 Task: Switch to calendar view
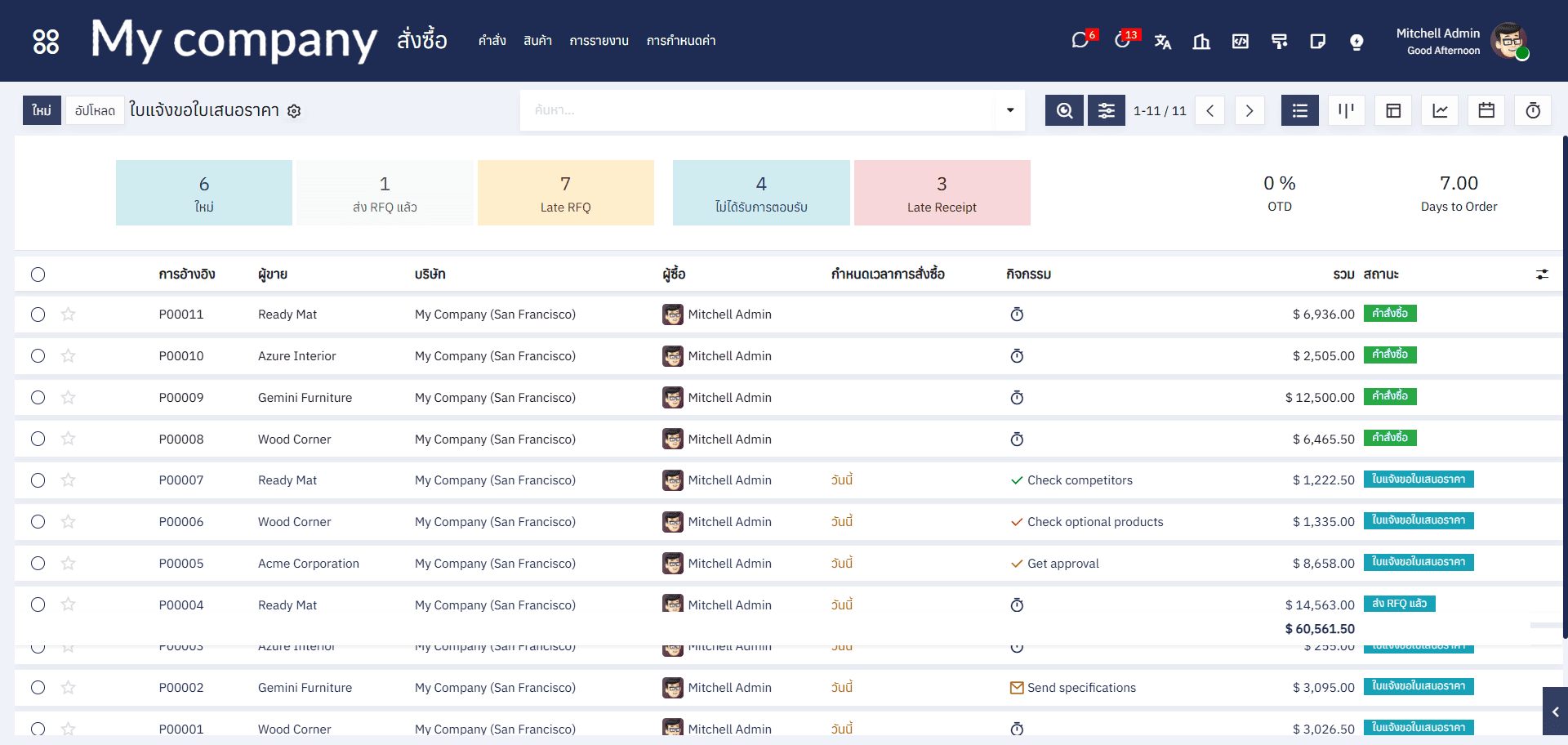1486,110
